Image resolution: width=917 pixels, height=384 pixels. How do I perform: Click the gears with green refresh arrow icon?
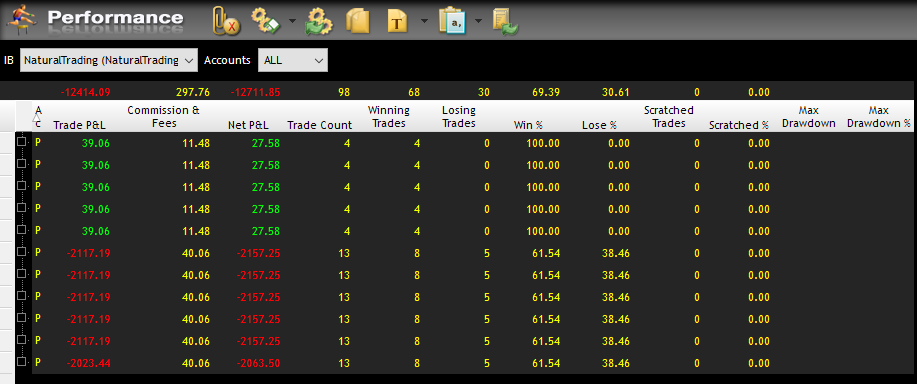click(319, 21)
